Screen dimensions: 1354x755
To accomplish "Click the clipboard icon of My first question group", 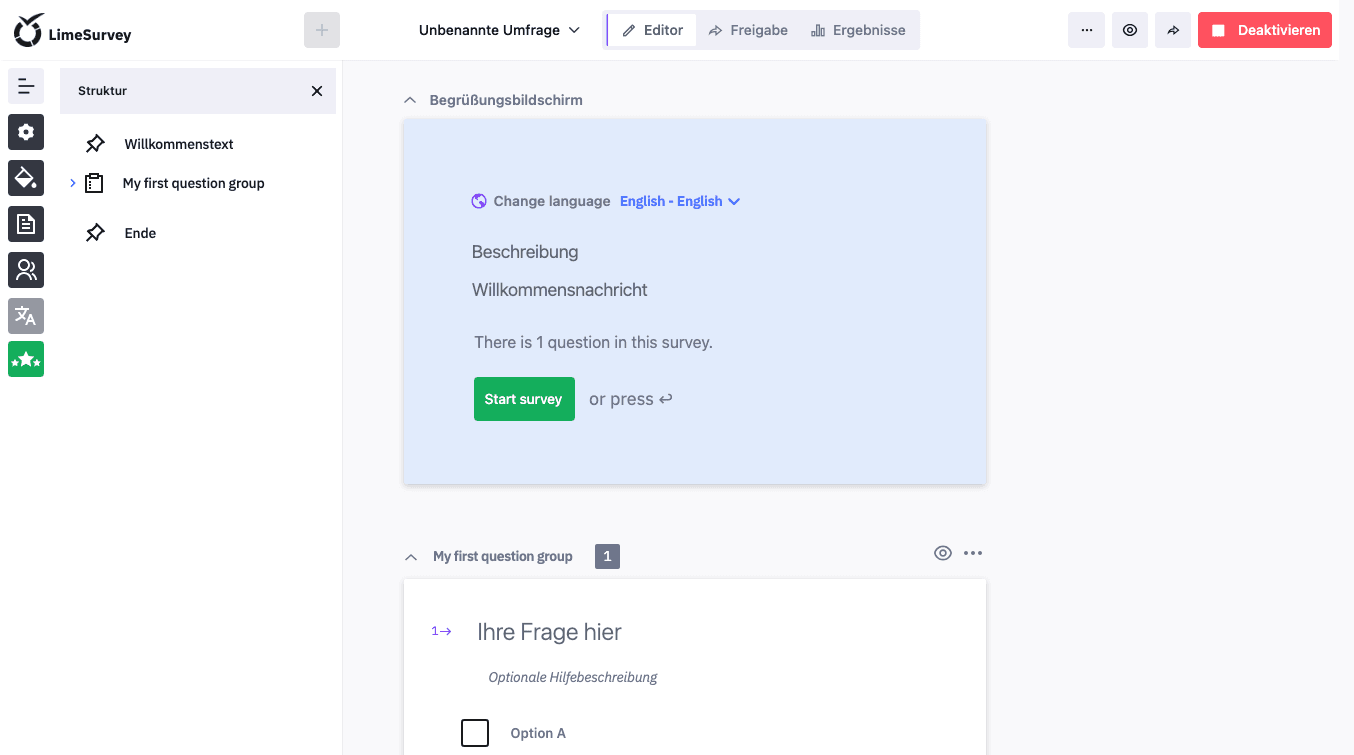I will [94, 183].
